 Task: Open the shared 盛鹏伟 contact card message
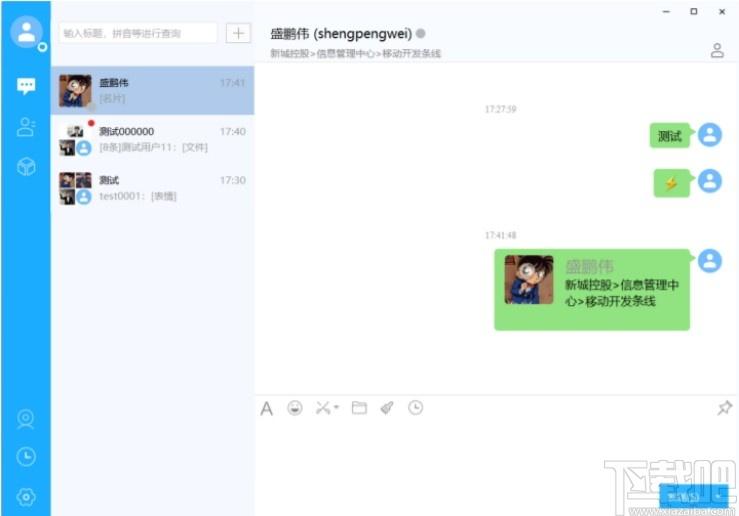tap(592, 289)
